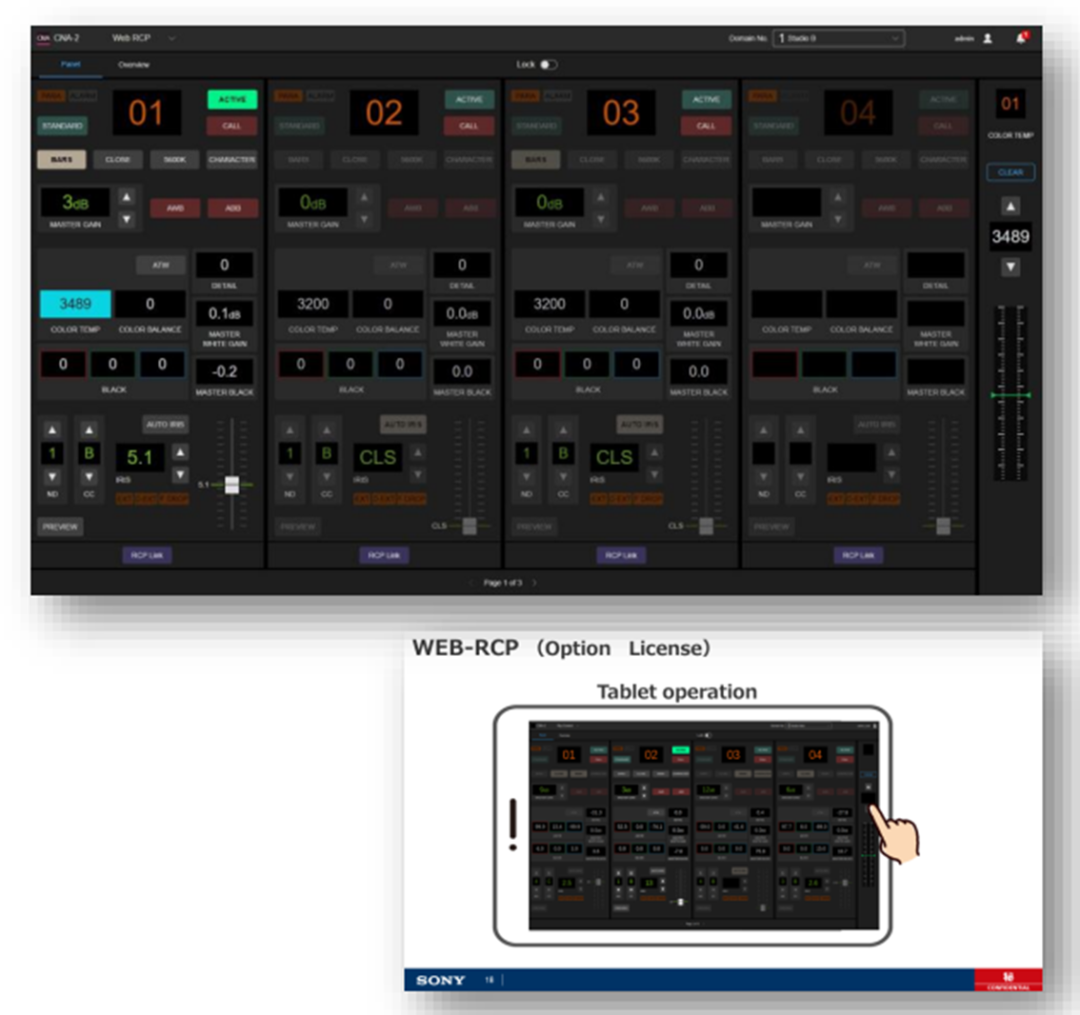Click RCP Link under camera 01
Viewport: 1080px width, 1015px height.
pyautogui.click(x=147, y=555)
